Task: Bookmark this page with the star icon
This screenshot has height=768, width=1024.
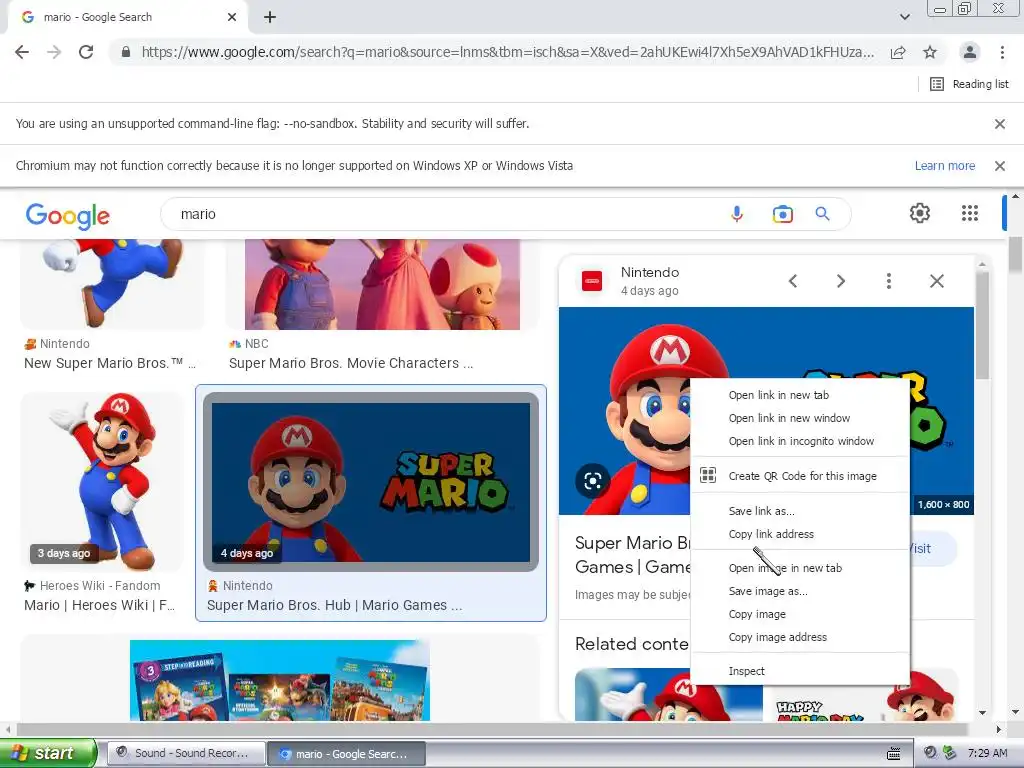Action: click(x=930, y=52)
